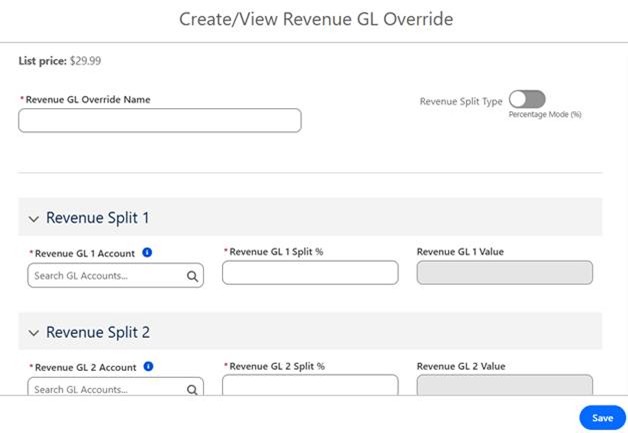Collapse the Revenue Split 1 section
Image resolution: width=628 pixels, height=433 pixels.
(34, 219)
